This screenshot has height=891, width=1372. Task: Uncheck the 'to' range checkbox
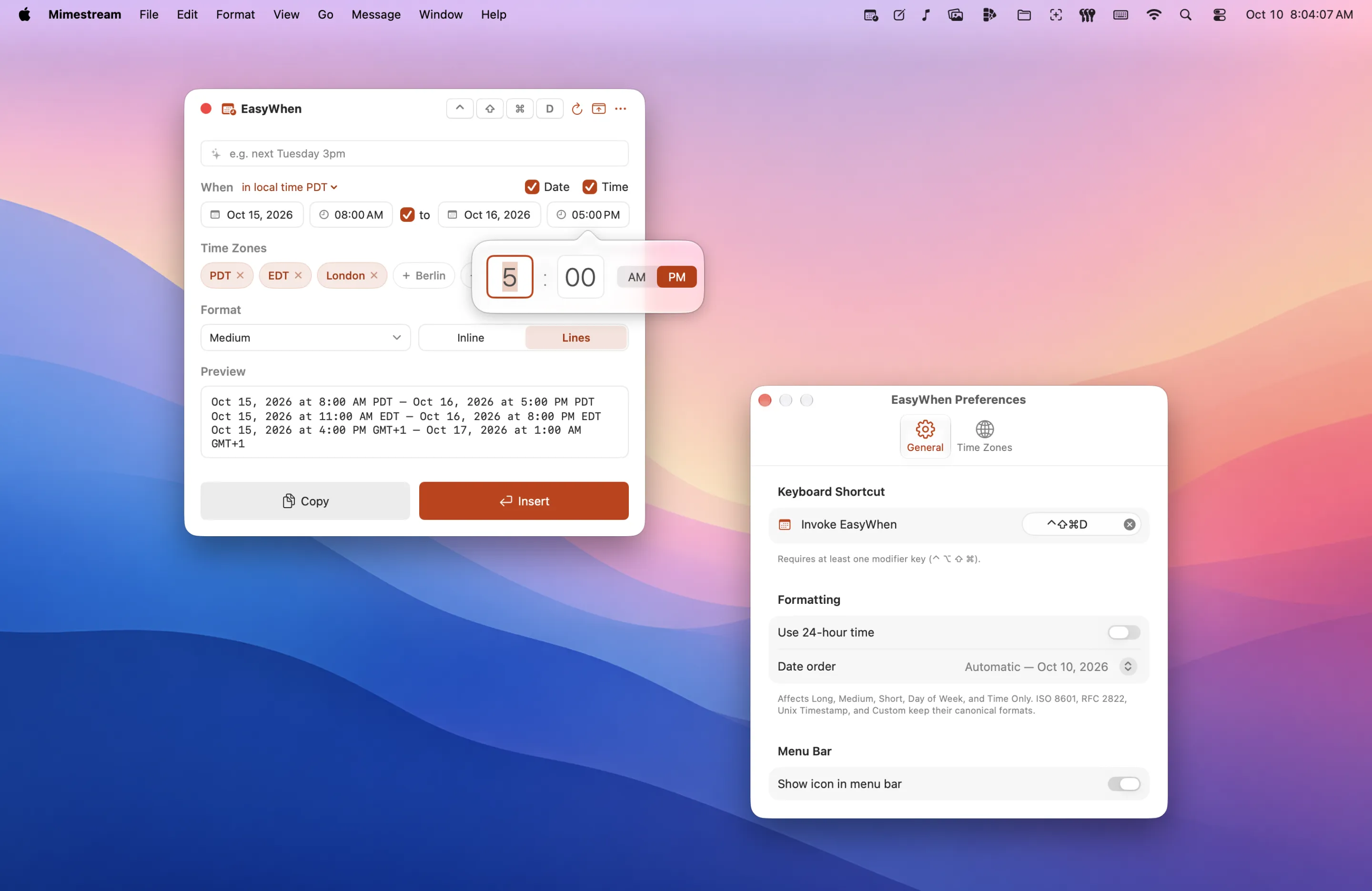coord(407,214)
